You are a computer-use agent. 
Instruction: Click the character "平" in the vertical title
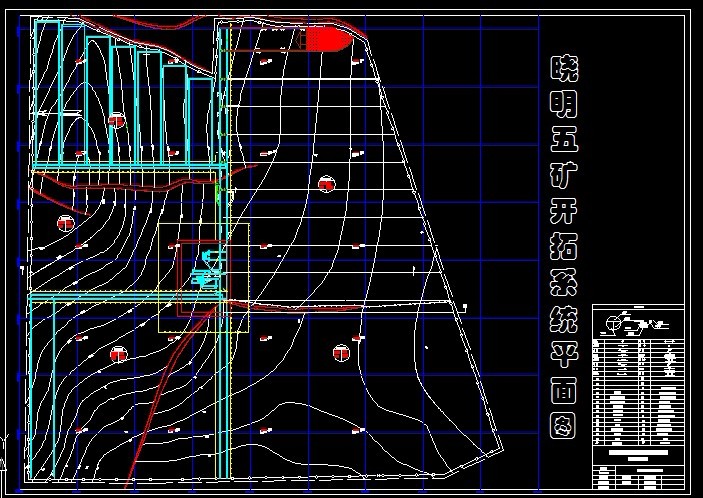point(564,355)
